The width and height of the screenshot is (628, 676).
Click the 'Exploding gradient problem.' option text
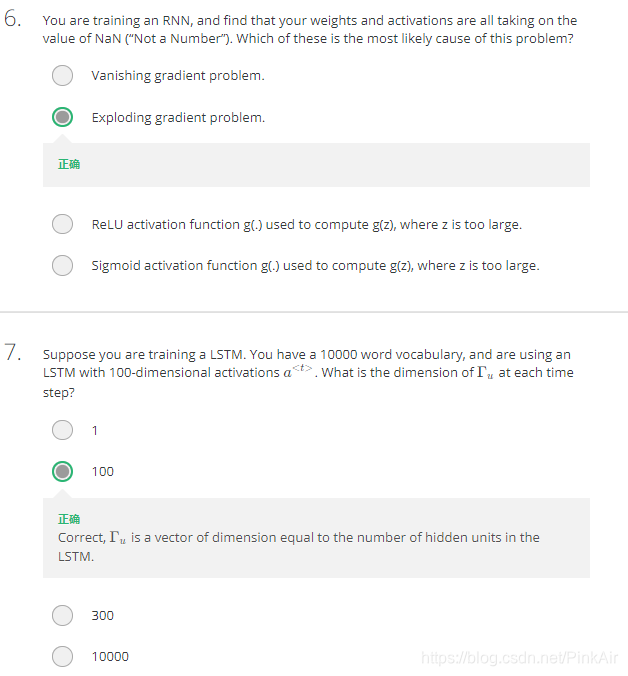click(178, 118)
